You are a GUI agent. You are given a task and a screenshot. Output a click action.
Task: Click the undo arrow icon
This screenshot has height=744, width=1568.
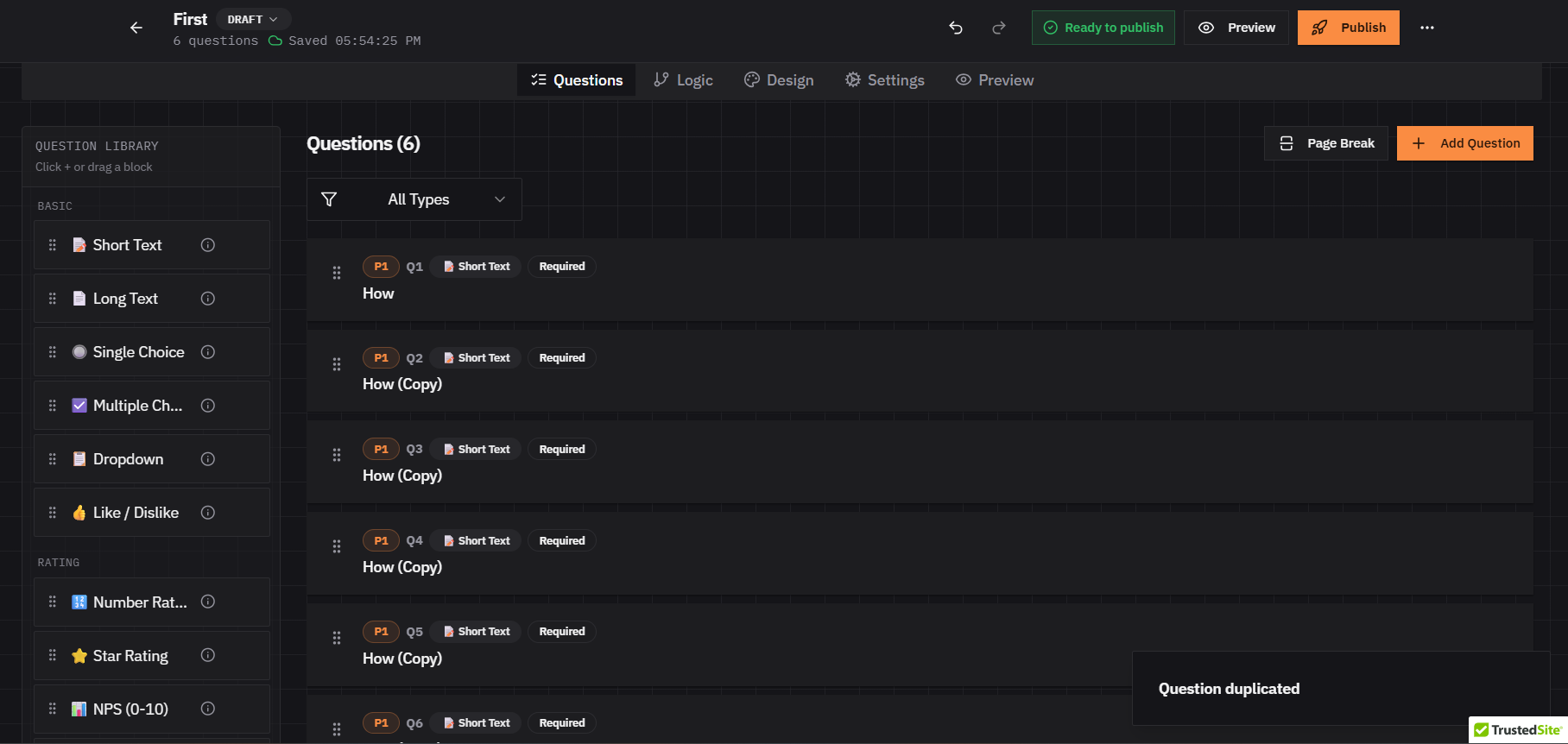(x=956, y=28)
